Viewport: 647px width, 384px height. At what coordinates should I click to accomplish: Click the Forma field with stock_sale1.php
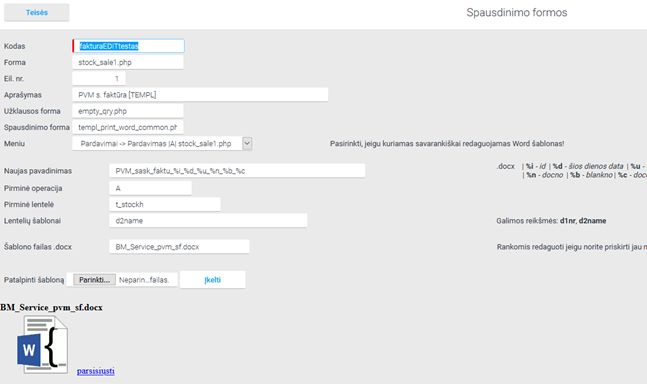(128, 62)
